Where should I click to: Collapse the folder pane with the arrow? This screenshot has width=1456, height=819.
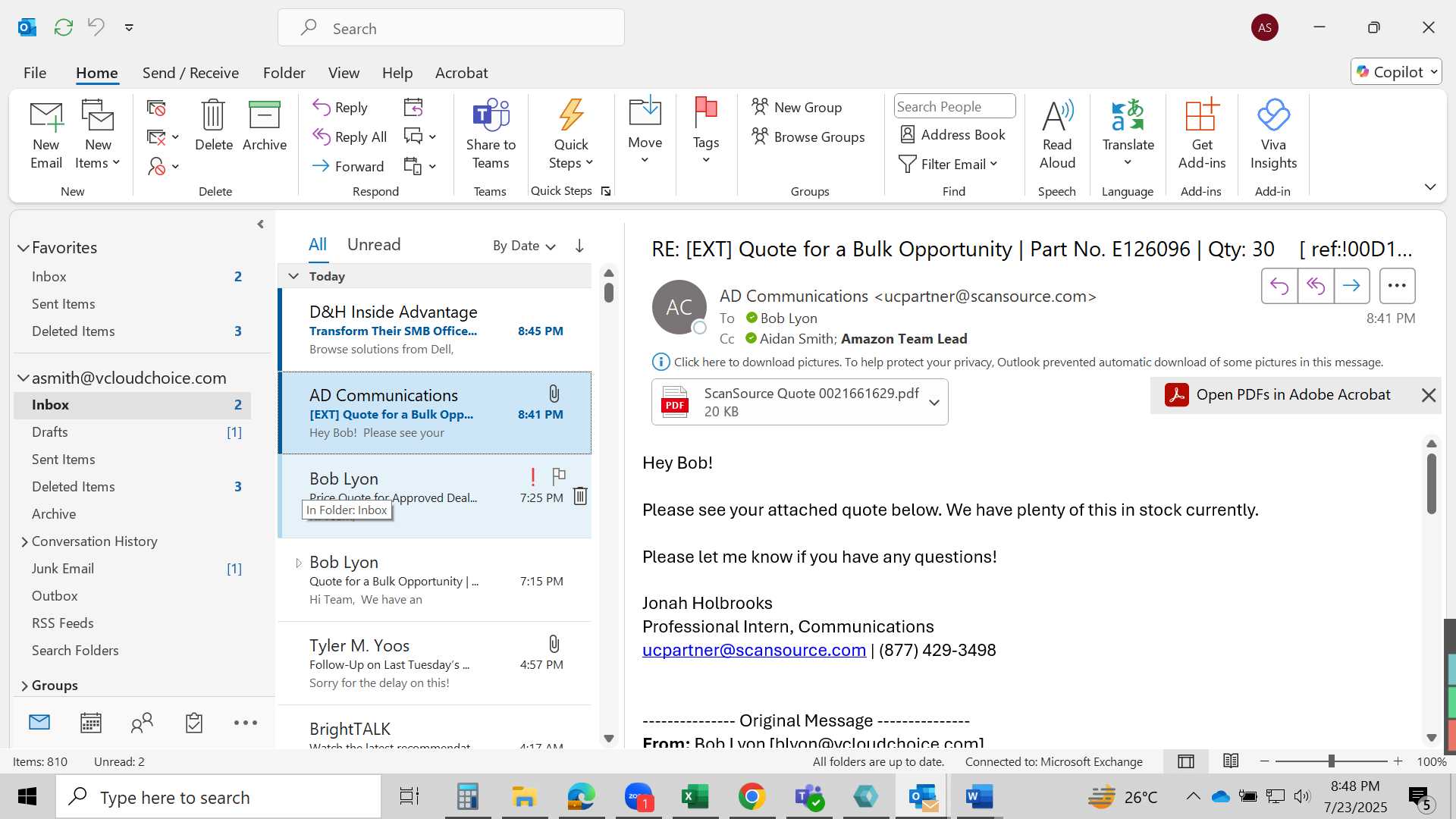260,224
